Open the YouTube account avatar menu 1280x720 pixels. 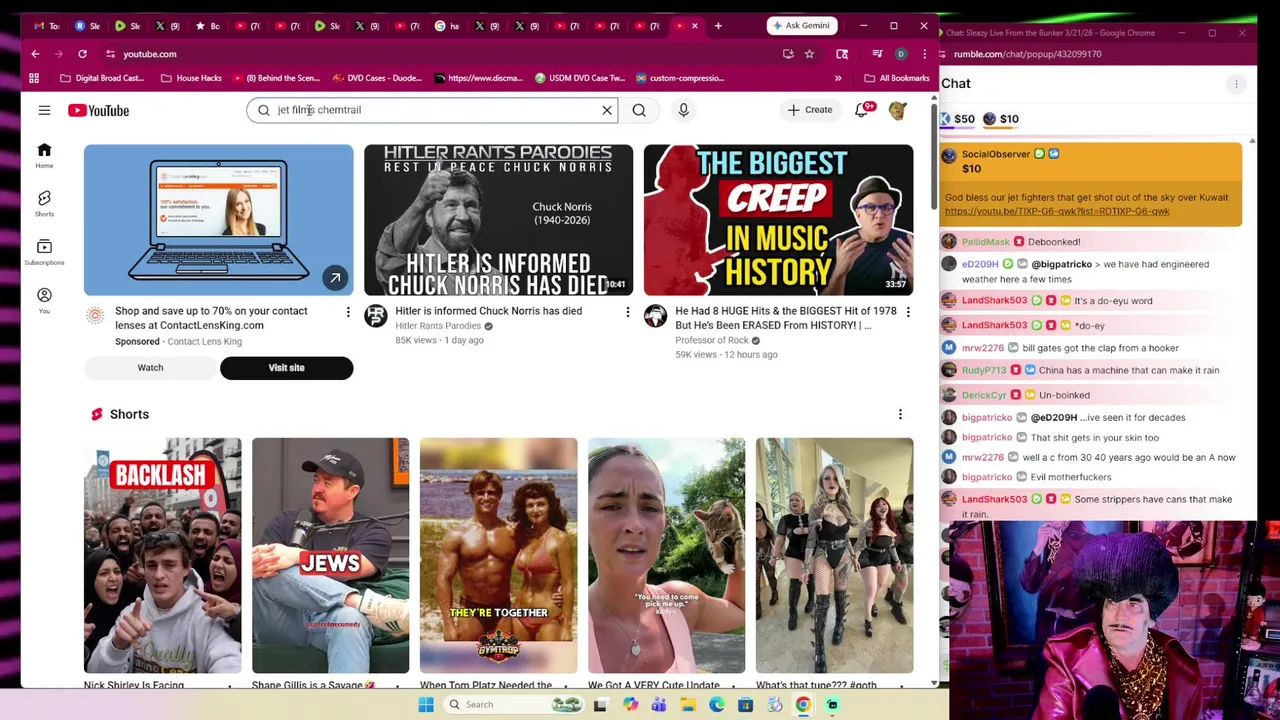[x=898, y=110]
